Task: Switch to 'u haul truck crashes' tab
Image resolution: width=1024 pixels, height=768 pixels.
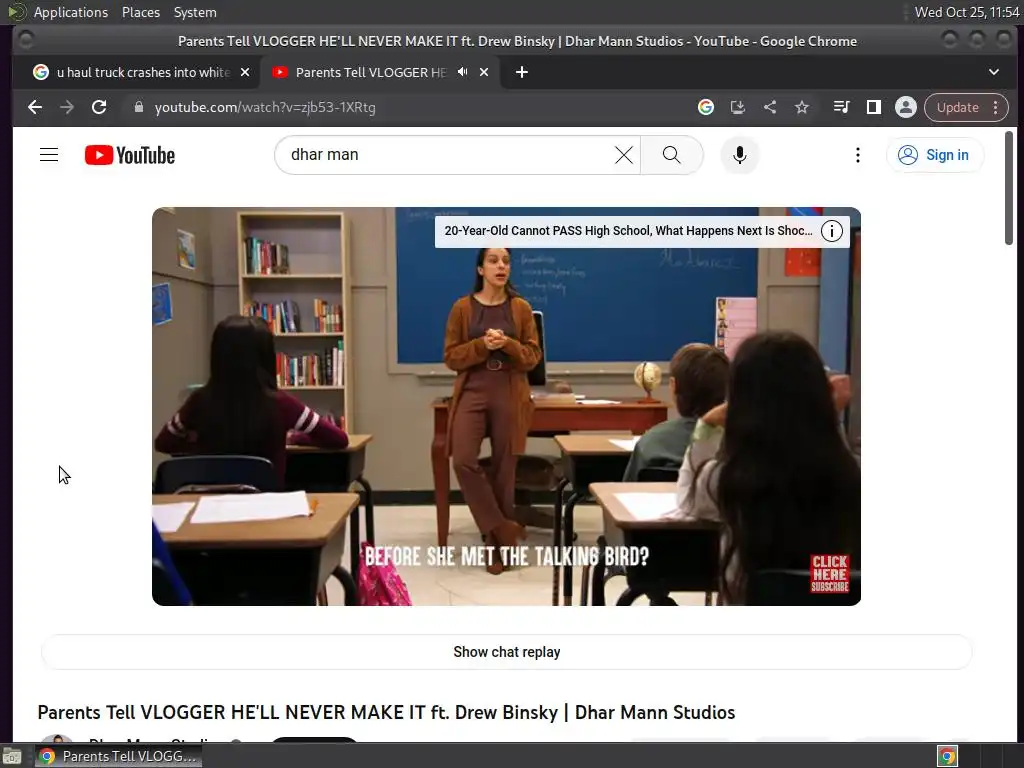Action: [142, 72]
